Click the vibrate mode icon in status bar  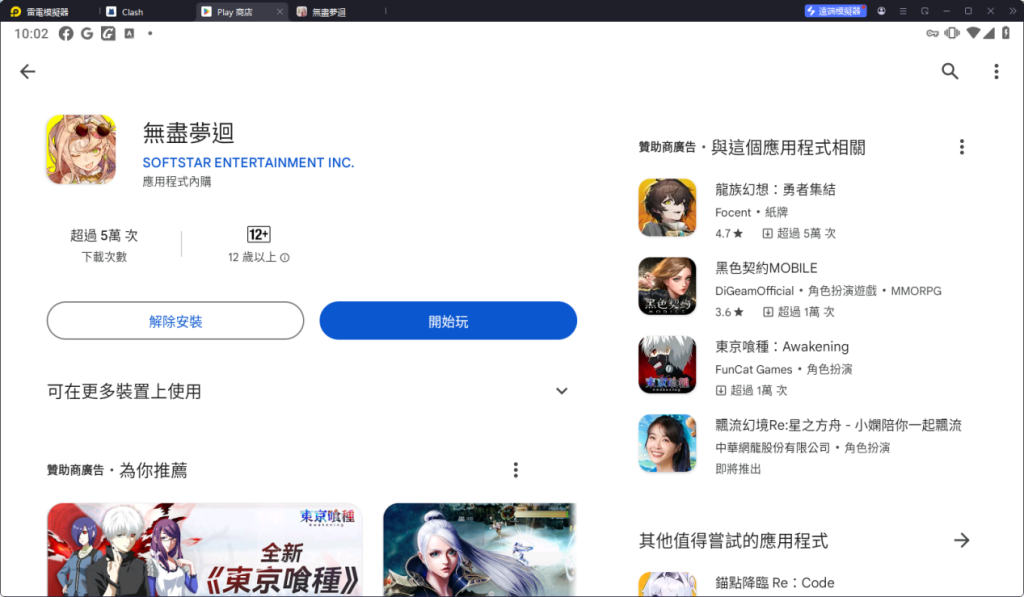(952, 33)
